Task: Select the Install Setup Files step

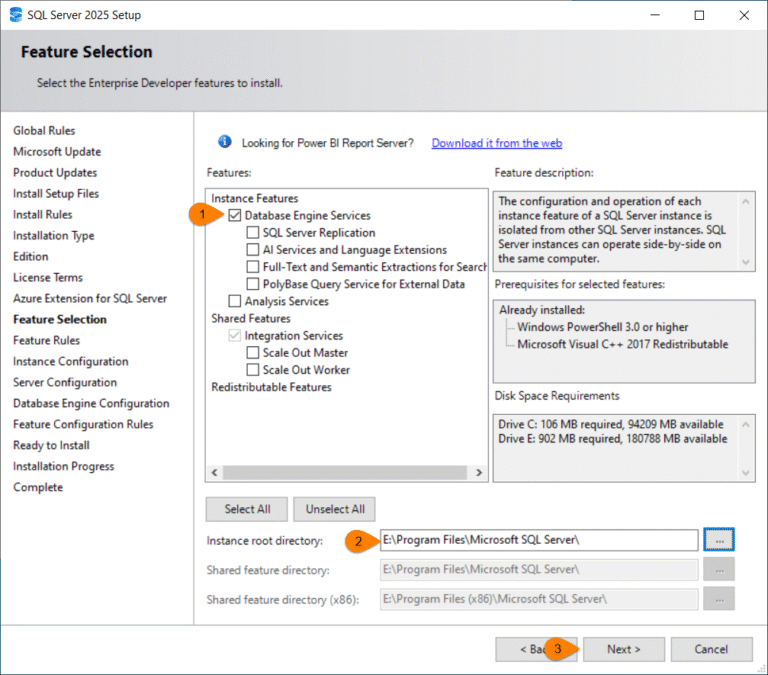Action: pos(56,193)
